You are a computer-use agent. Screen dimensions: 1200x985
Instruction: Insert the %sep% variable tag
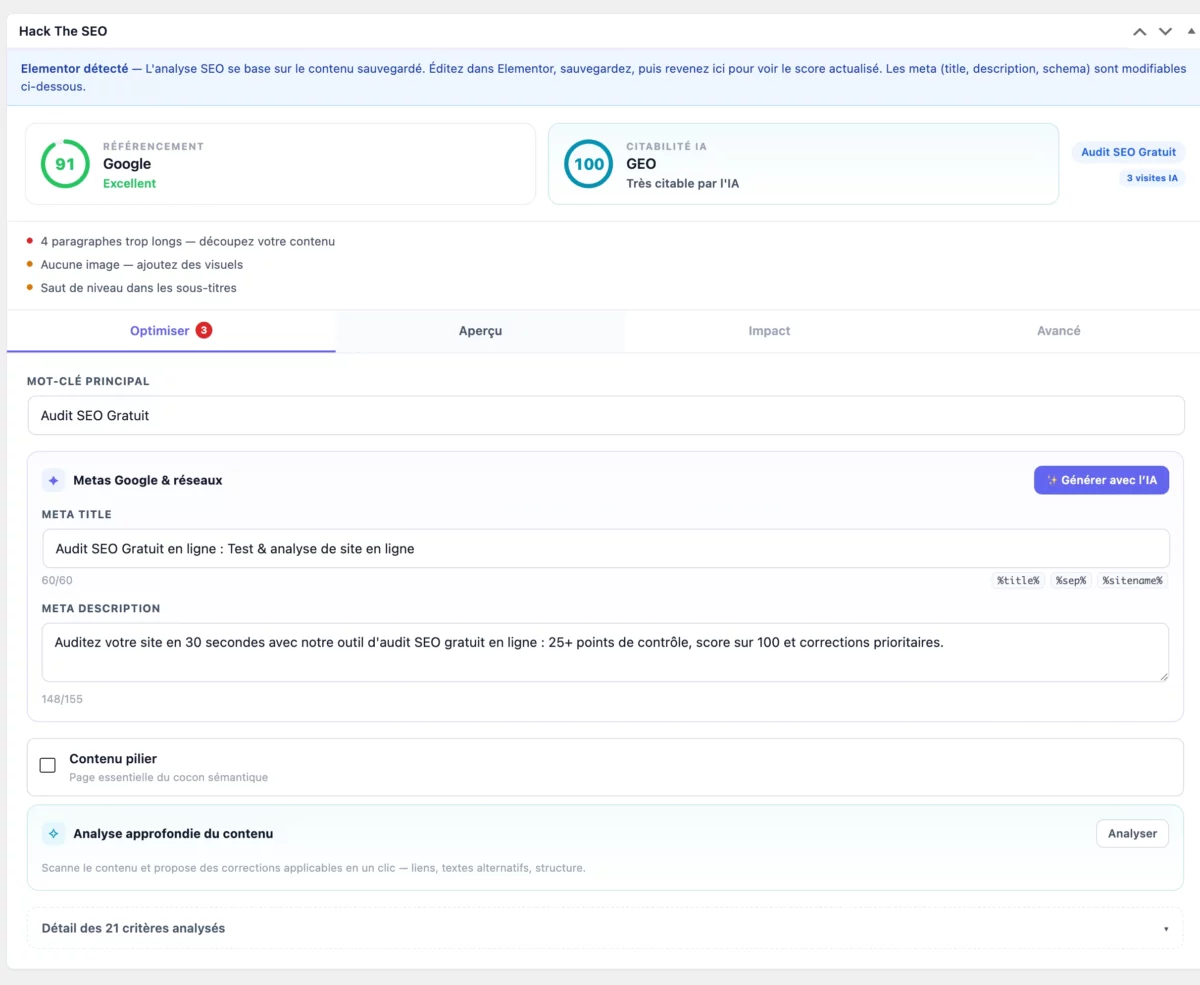coord(1071,580)
